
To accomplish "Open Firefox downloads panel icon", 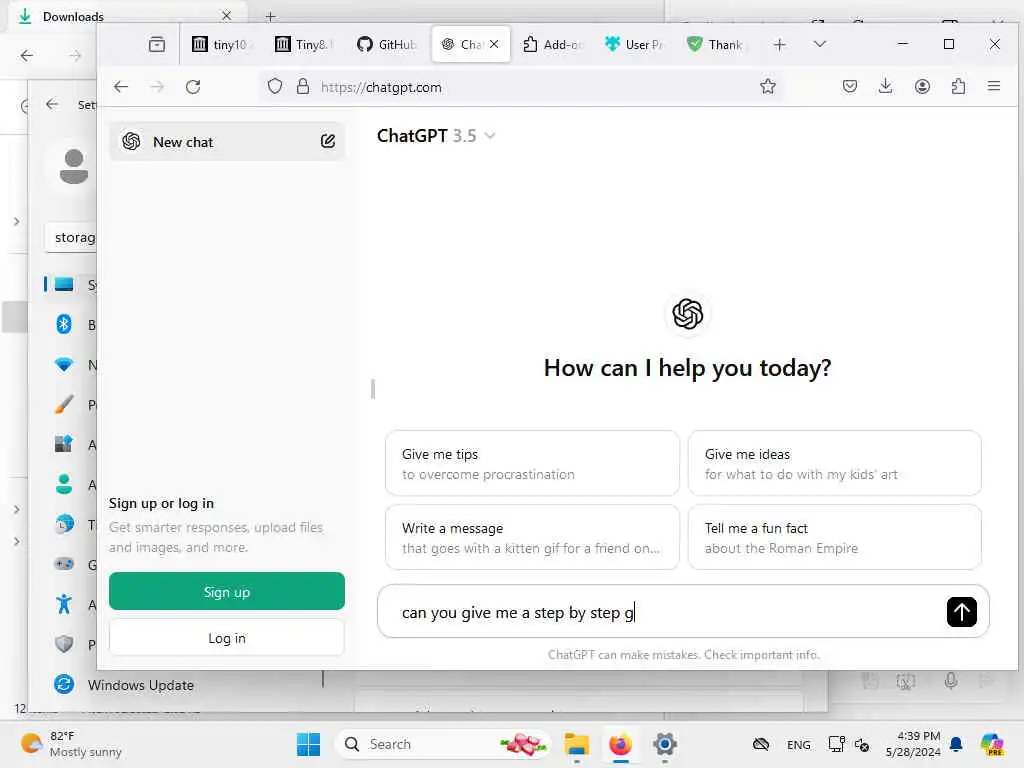I will [x=886, y=86].
